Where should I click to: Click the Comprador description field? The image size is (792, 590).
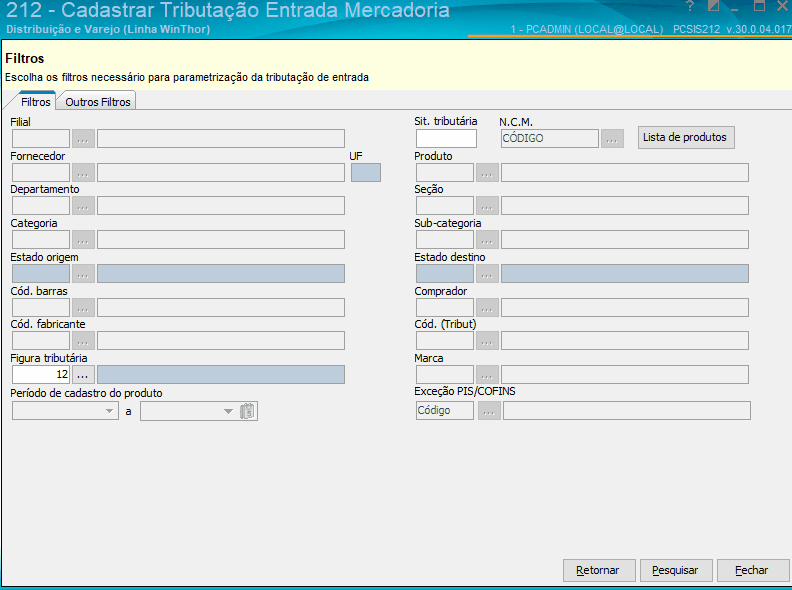[x=625, y=308]
